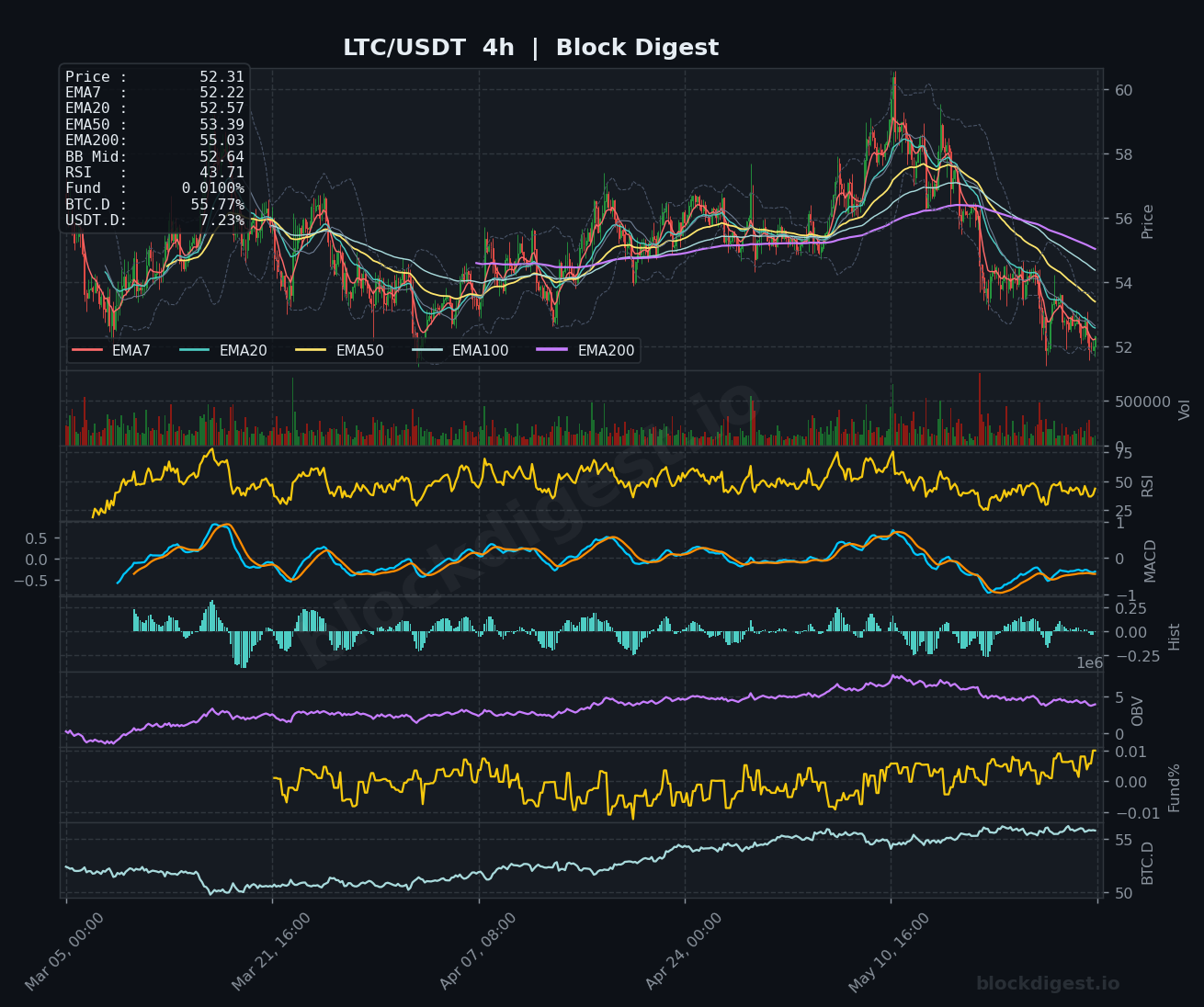Click the Price axis label
The width and height of the screenshot is (1204, 1007).
pyautogui.click(x=1147, y=221)
